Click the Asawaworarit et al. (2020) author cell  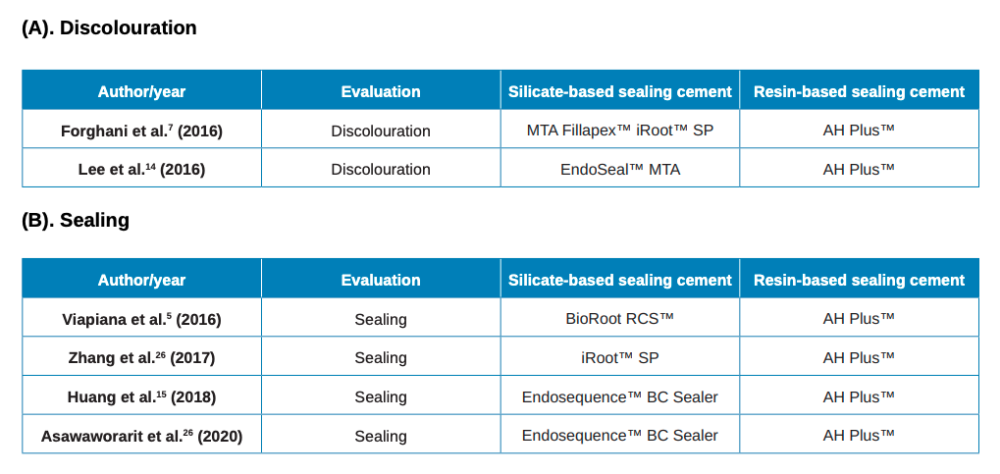141,436
